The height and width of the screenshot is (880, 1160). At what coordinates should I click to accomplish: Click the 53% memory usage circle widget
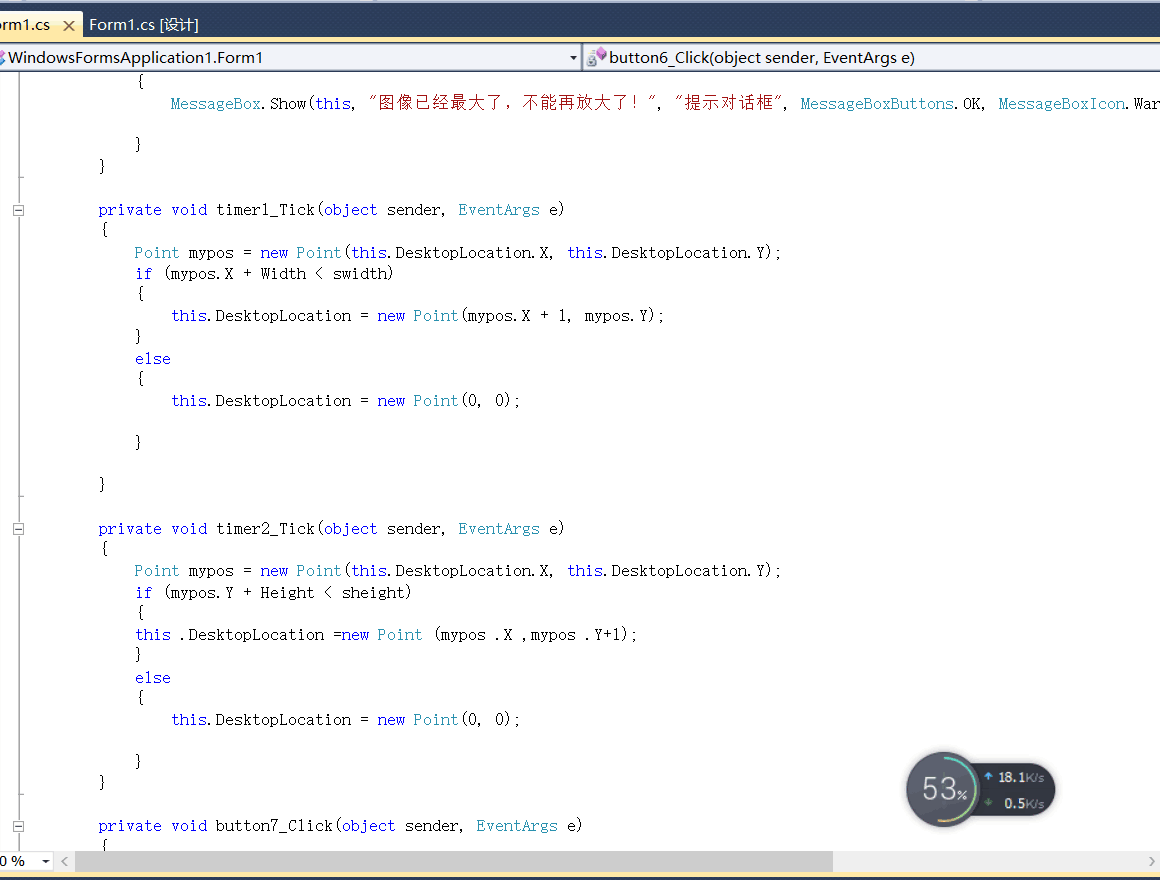pyautogui.click(x=942, y=790)
